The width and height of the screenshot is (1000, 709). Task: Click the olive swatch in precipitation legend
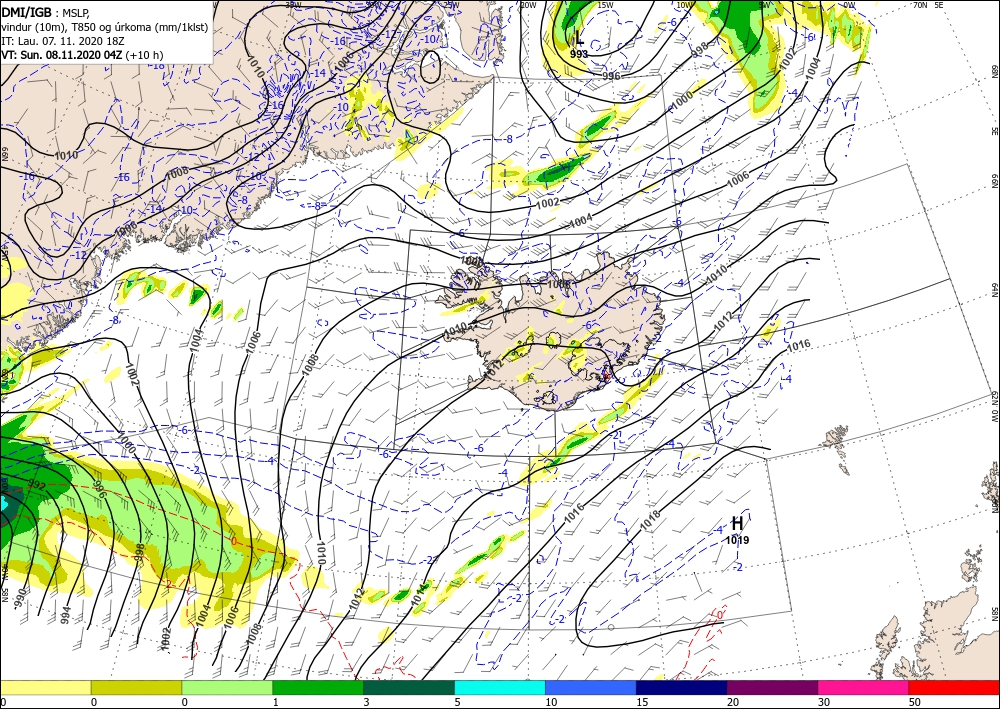136,687
